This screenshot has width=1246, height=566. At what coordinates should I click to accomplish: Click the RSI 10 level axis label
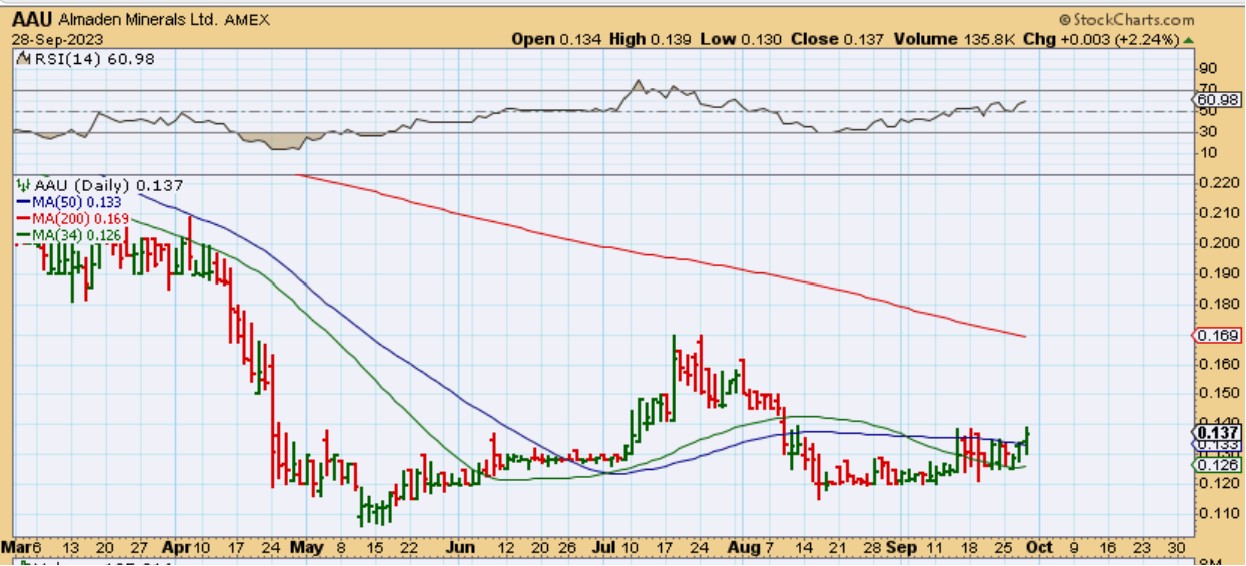[1210, 152]
